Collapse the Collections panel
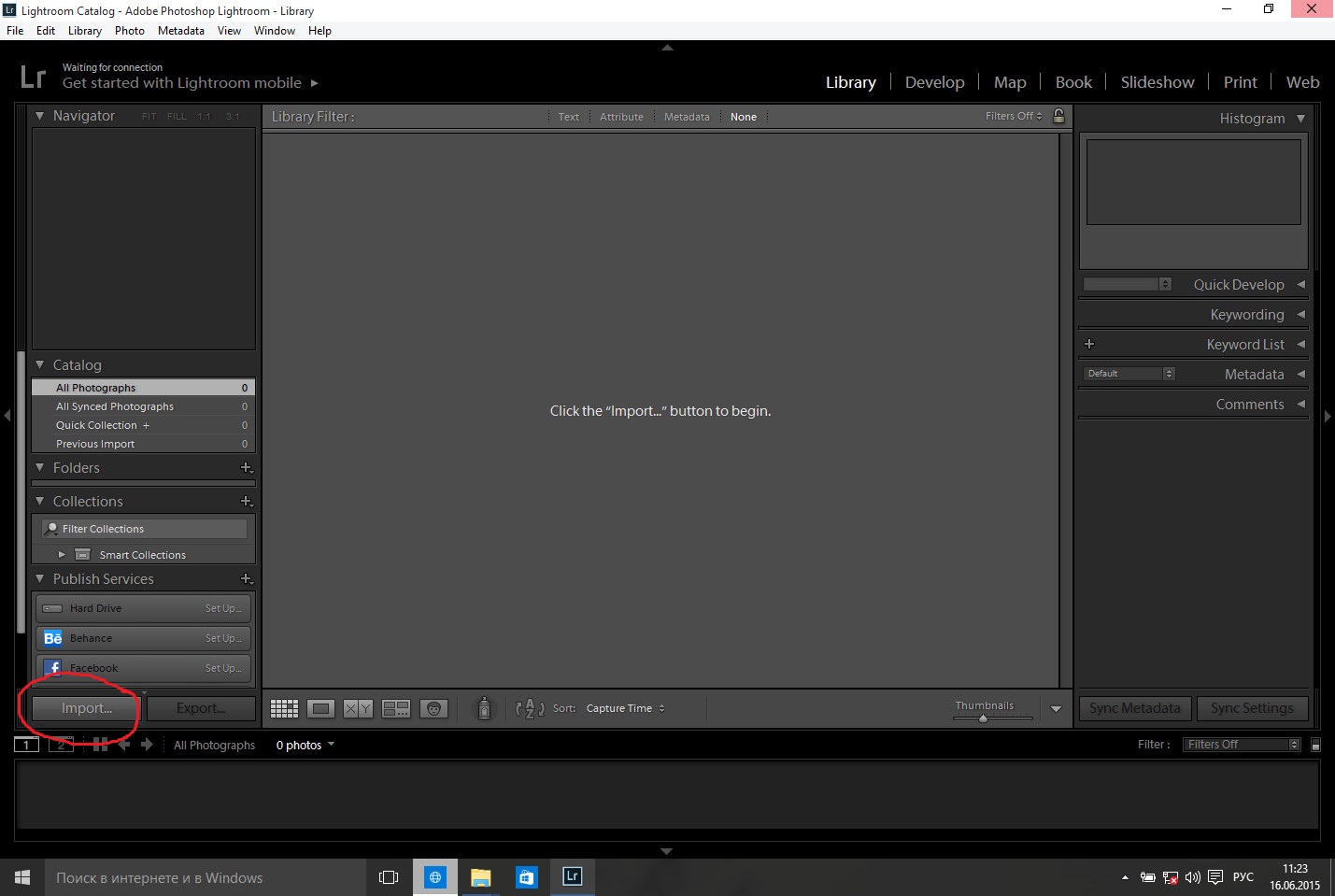 39,501
